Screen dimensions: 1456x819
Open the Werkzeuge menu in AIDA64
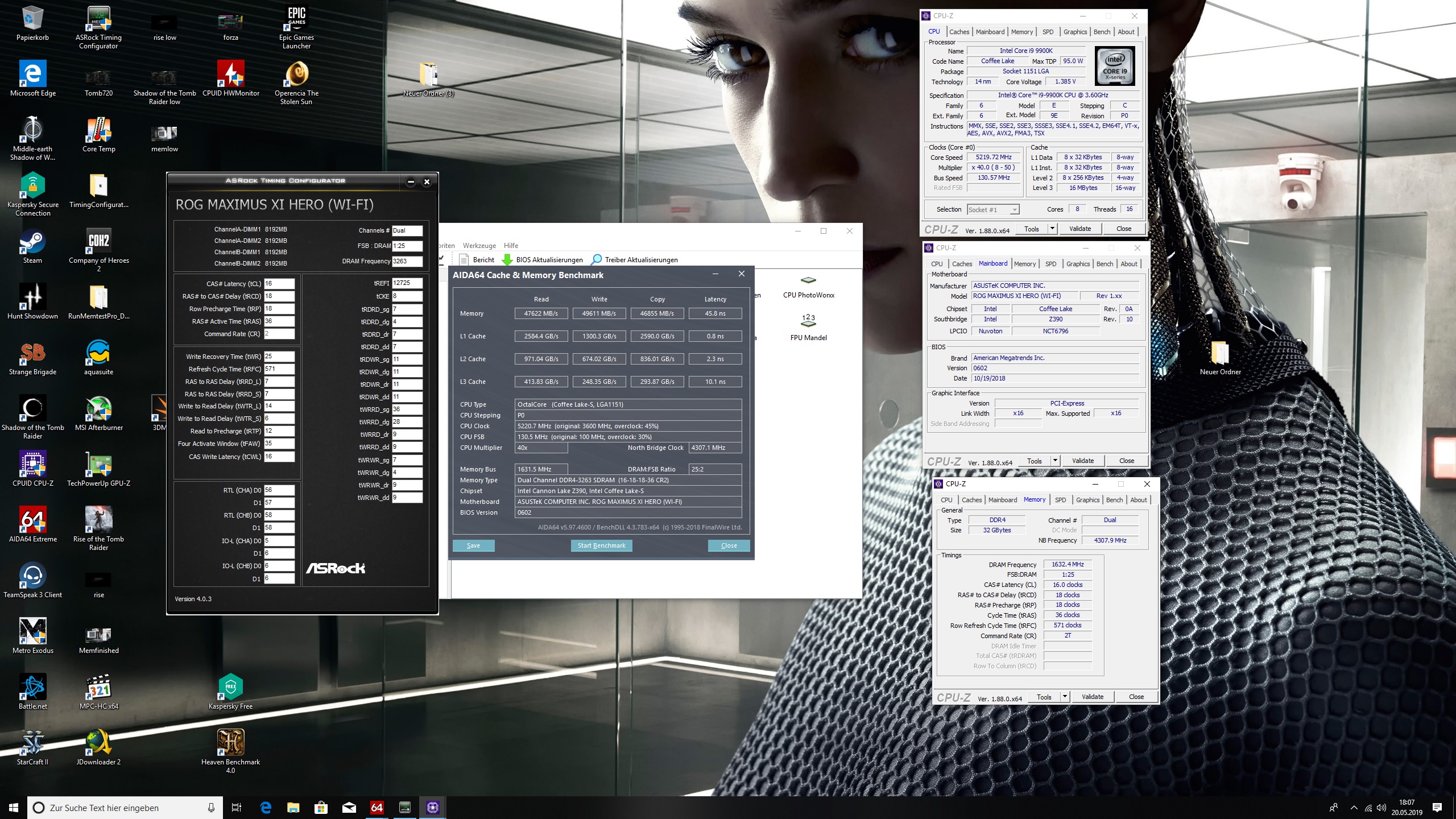(x=479, y=246)
